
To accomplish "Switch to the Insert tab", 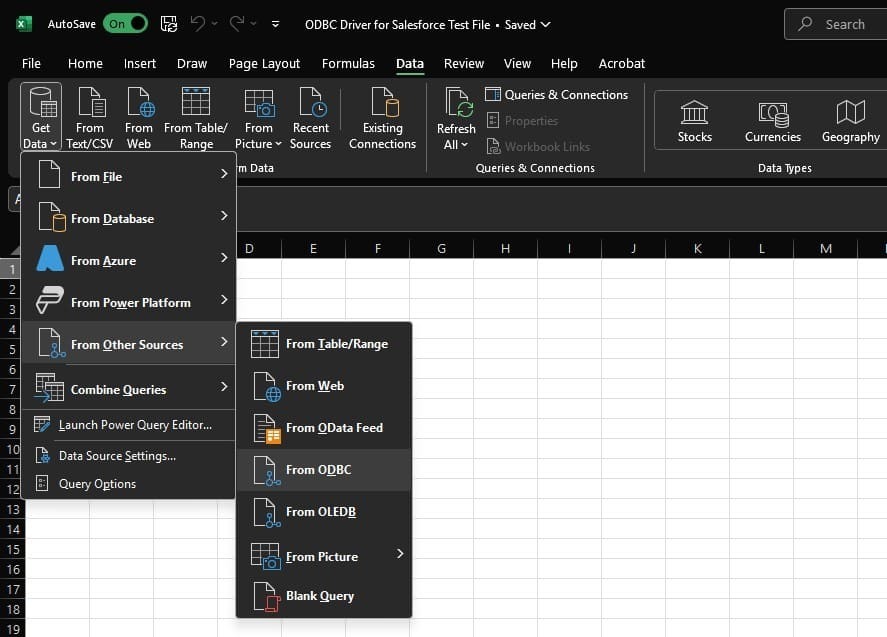I will coord(140,63).
